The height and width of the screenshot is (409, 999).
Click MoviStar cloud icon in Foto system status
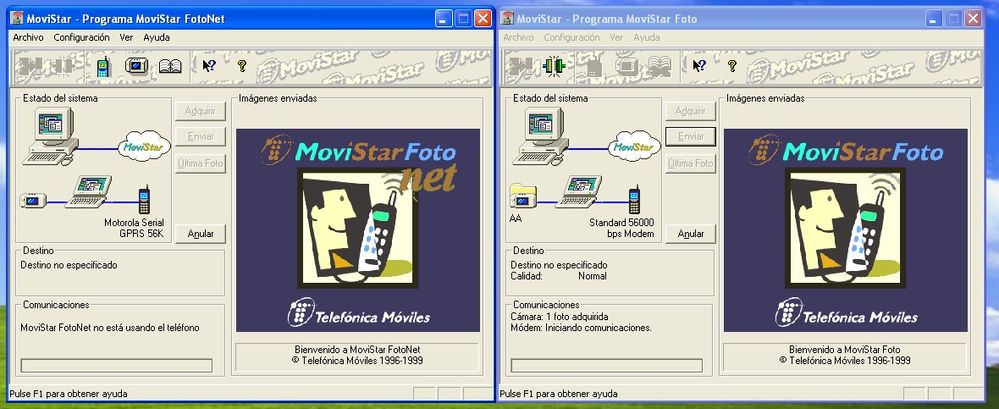pos(635,146)
